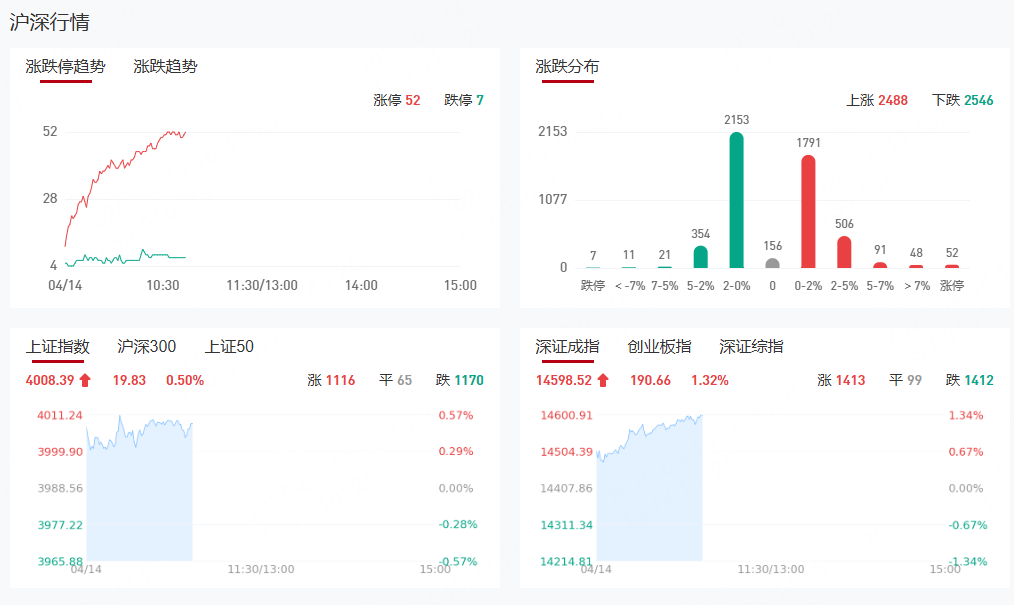Open the 沪深300 index tab
The height and width of the screenshot is (605, 1014).
point(146,347)
